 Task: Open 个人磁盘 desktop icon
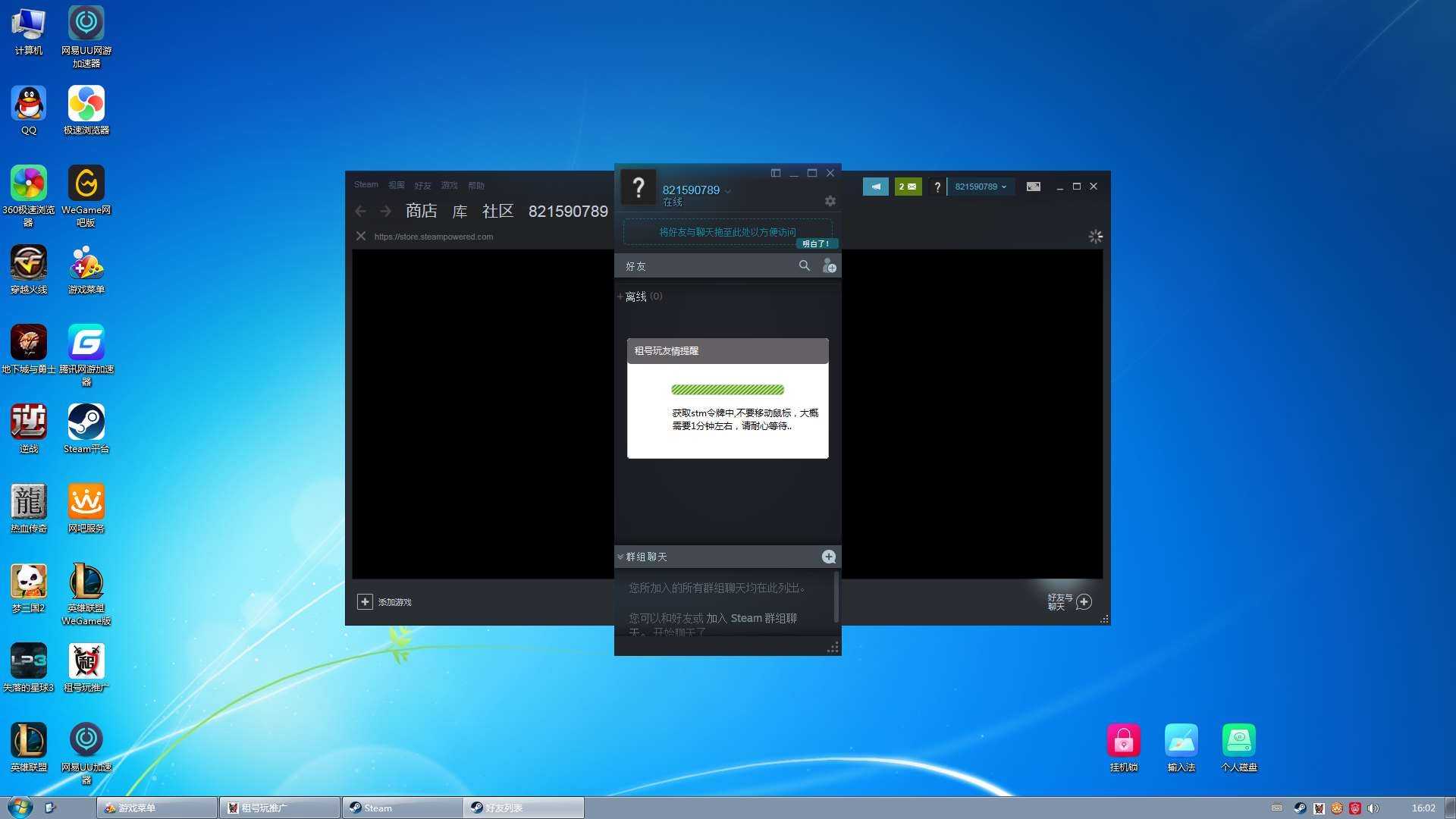point(1239,748)
